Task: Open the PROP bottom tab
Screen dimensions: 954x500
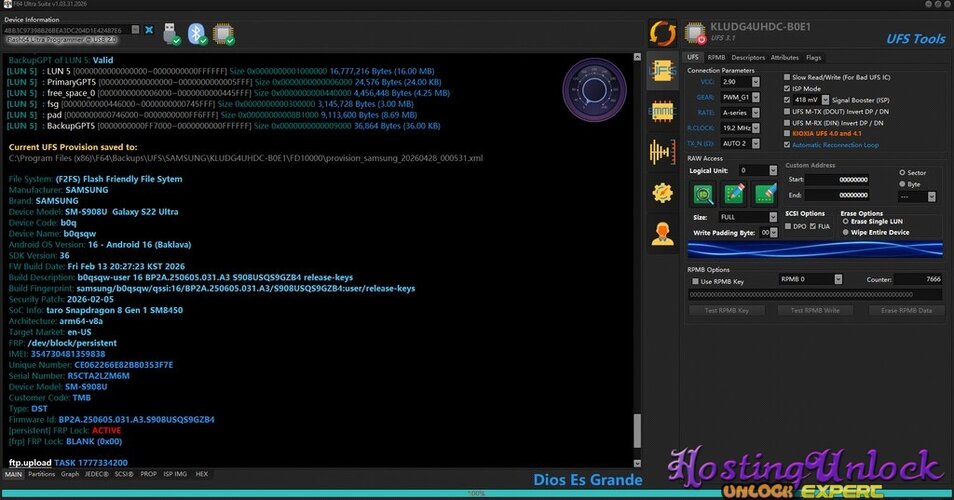Action: [x=148, y=474]
